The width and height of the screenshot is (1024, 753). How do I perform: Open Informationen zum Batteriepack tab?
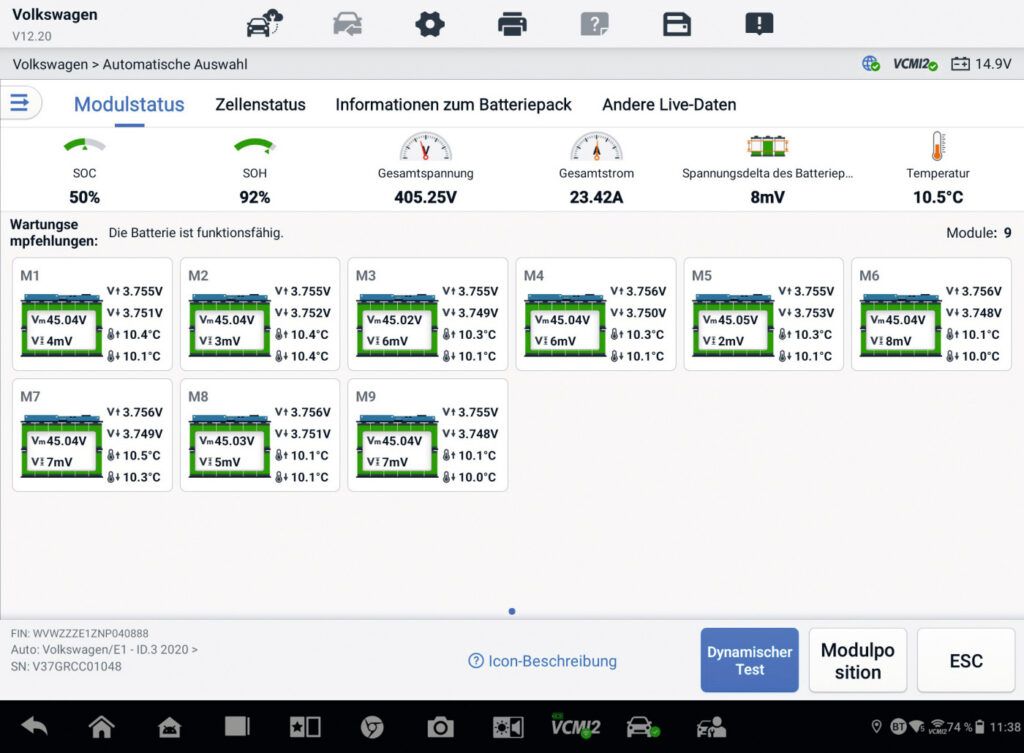click(453, 105)
